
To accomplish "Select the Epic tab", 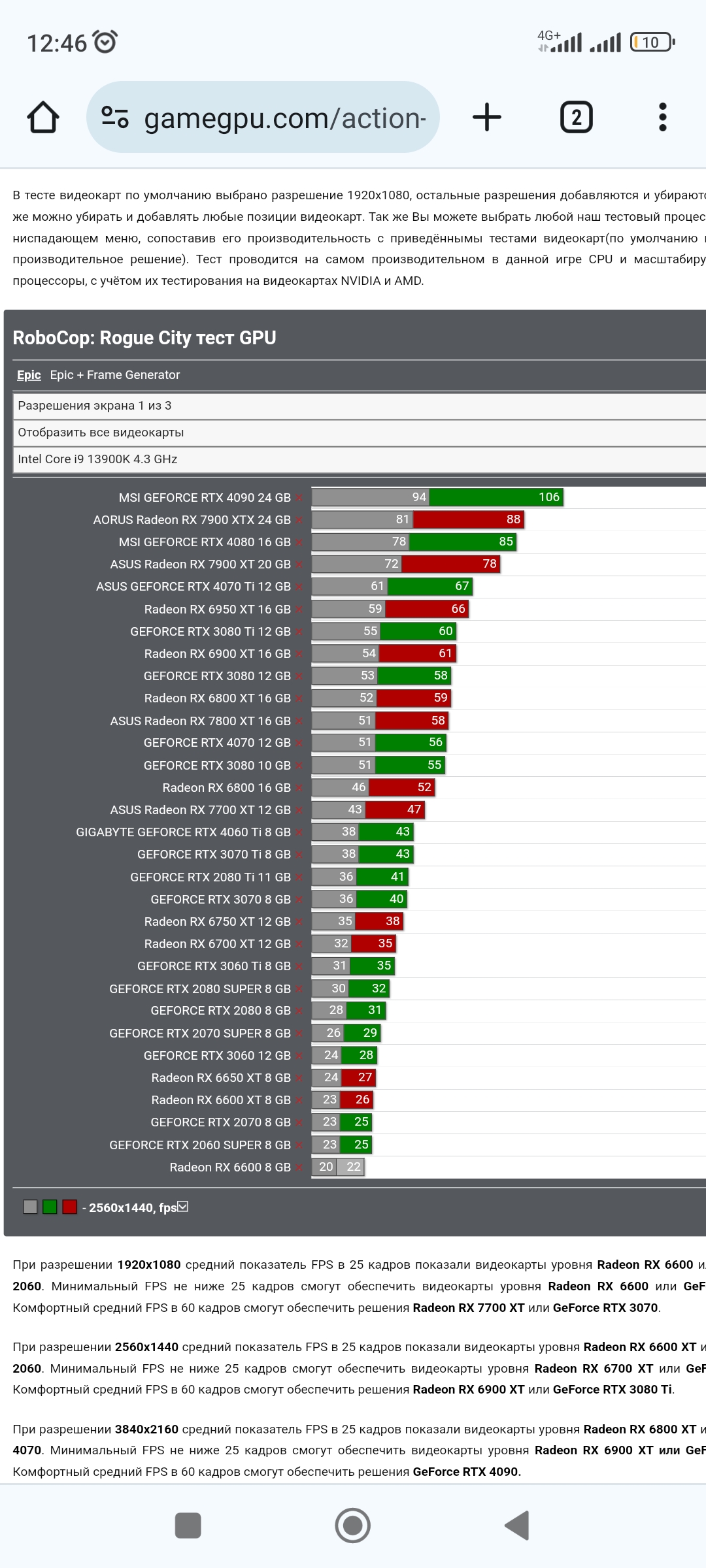I will click(x=29, y=375).
